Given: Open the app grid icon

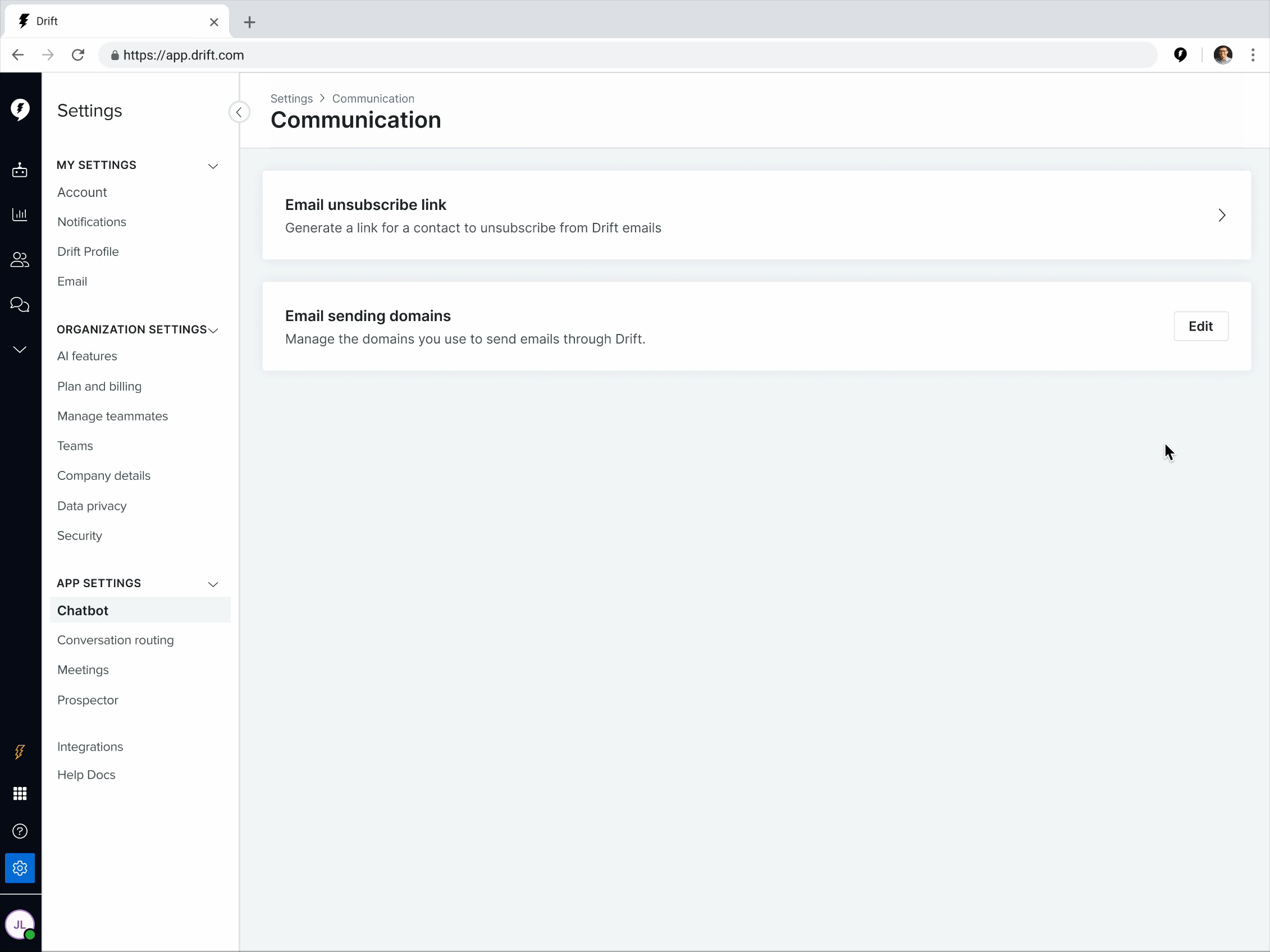Looking at the screenshot, I should tap(20, 794).
